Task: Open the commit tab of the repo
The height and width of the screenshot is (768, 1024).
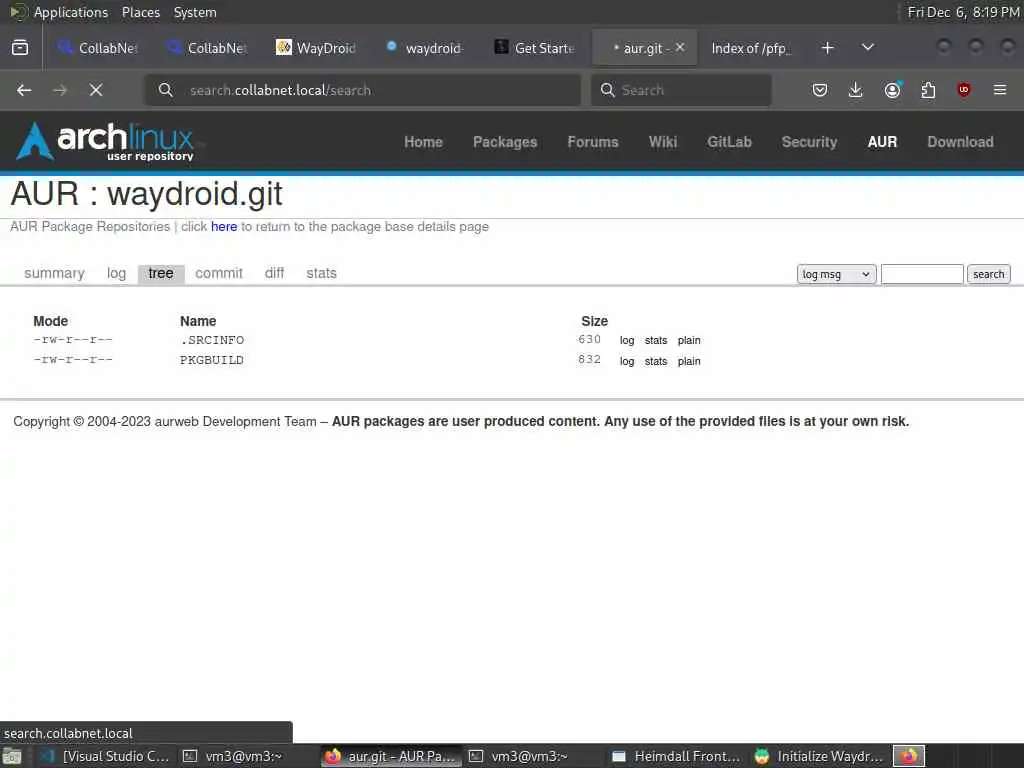Action: pyautogui.click(x=219, y=273)
